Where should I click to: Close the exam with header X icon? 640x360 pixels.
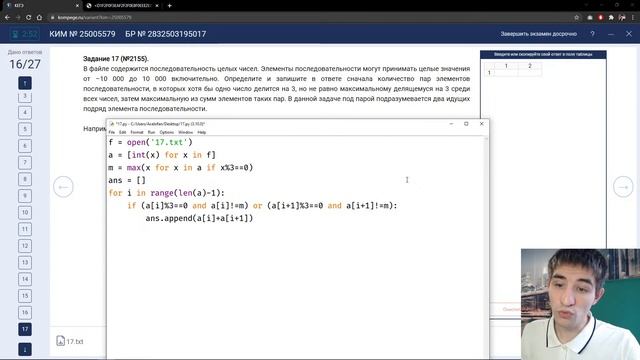click(629, 34)
